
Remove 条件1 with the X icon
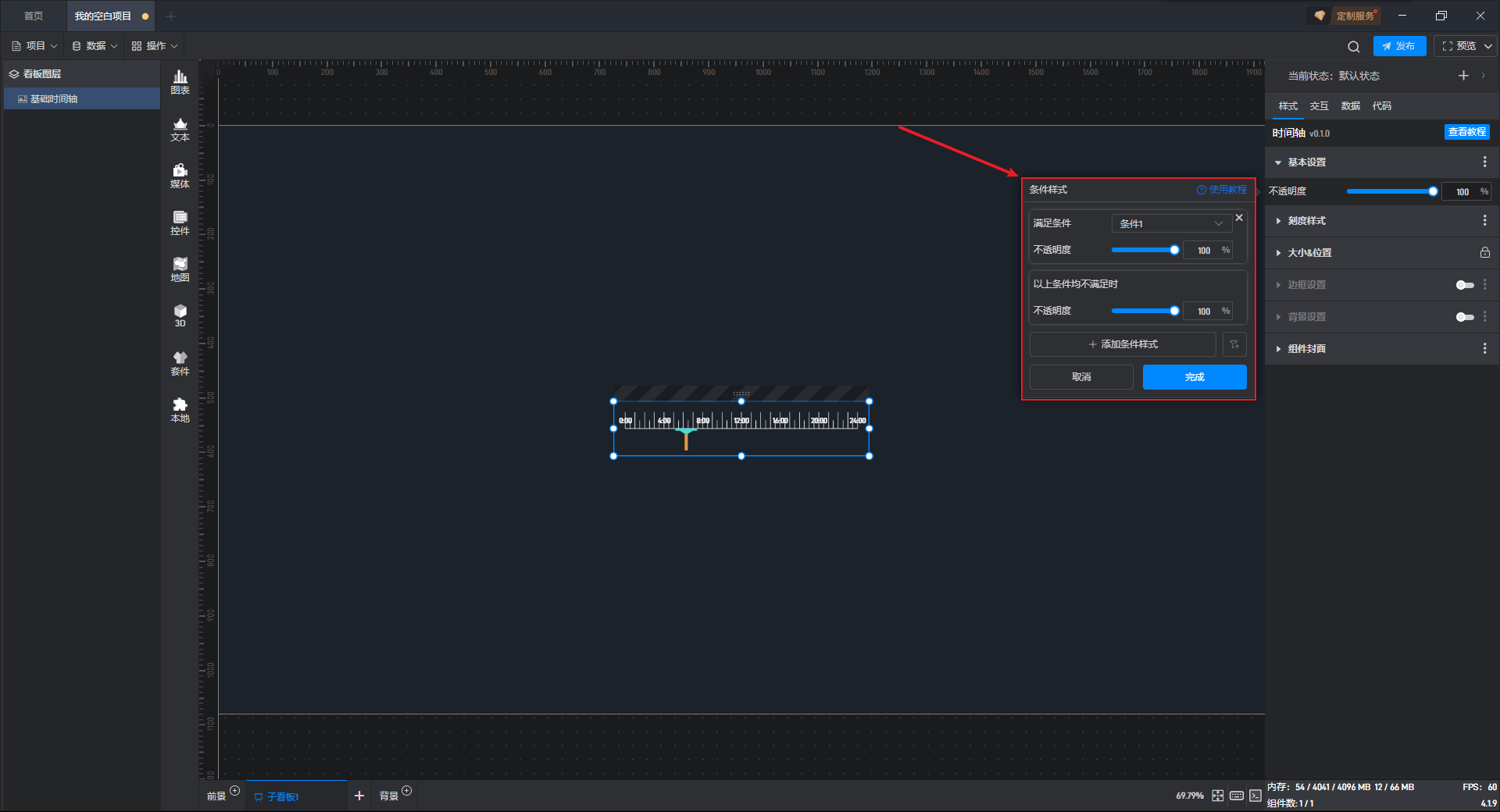pos(1239,218)
